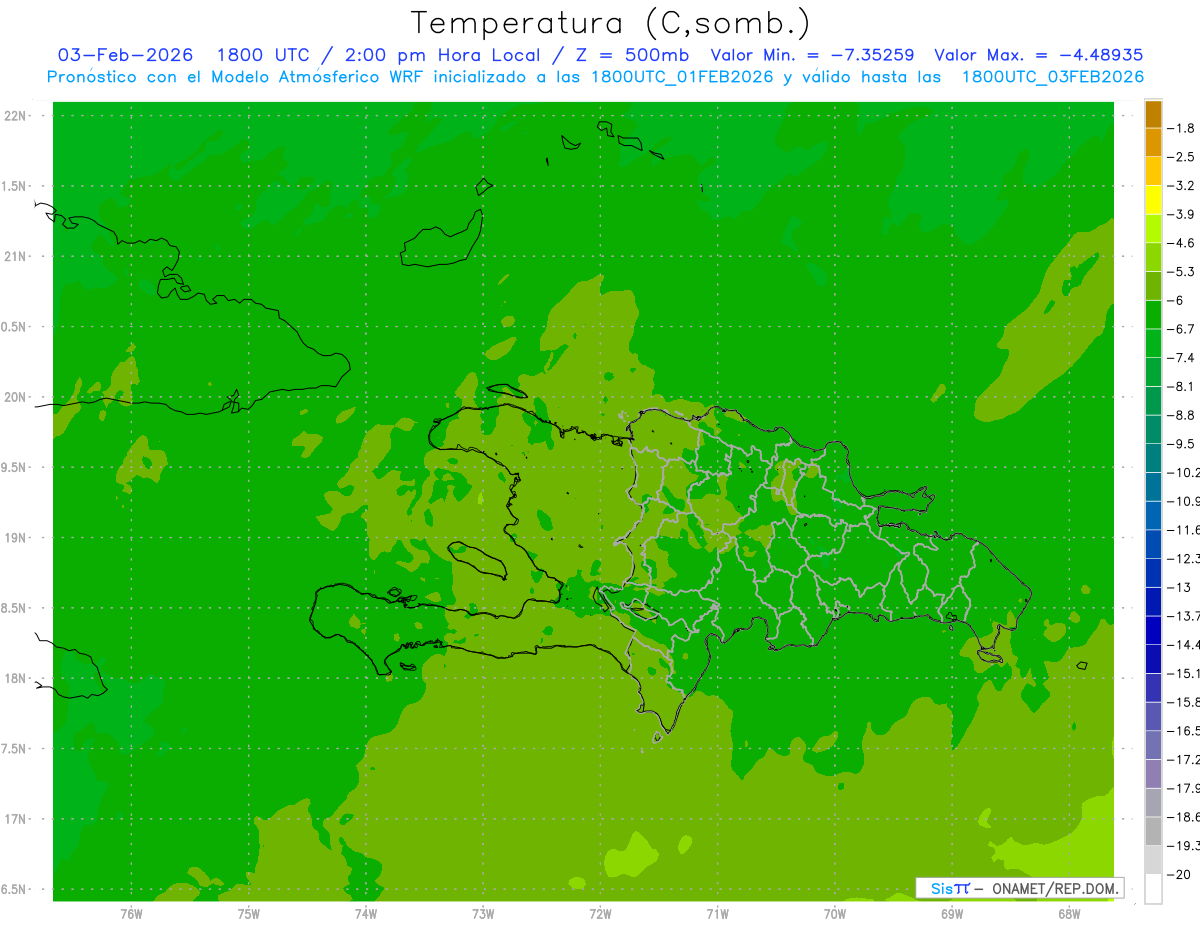Screen dimensions: 1200x927
Task: Click the yellow legend swatch between -3.2 and -3.9
Action: coord(1153,200)
